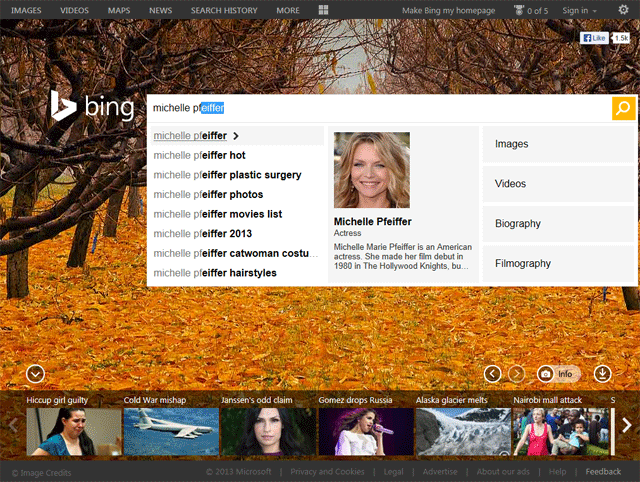This screenshot has width=640, height=482.
Task: Click the Feedback link
Action: 603,472
